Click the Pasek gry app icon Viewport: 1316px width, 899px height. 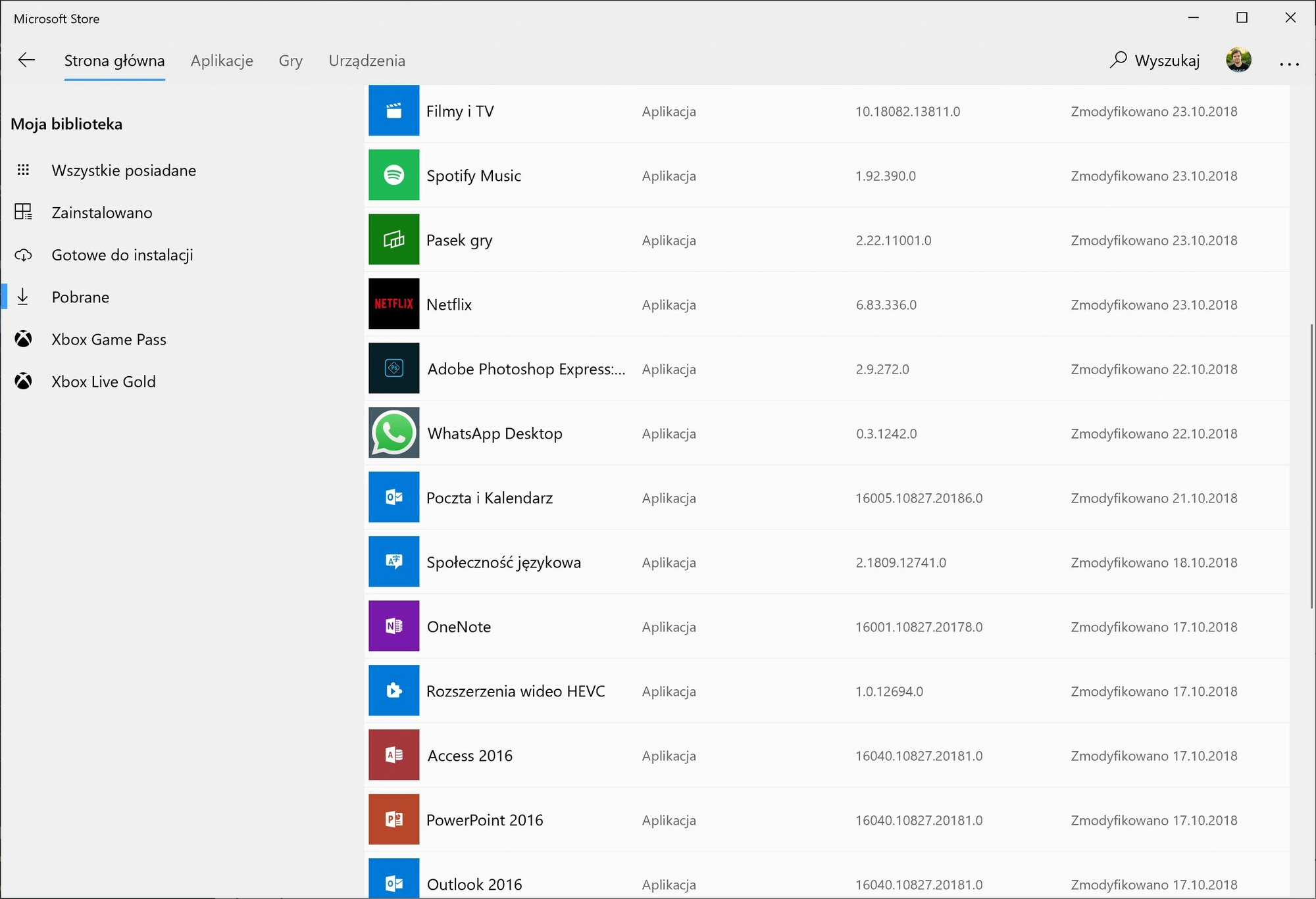(393, 239)
